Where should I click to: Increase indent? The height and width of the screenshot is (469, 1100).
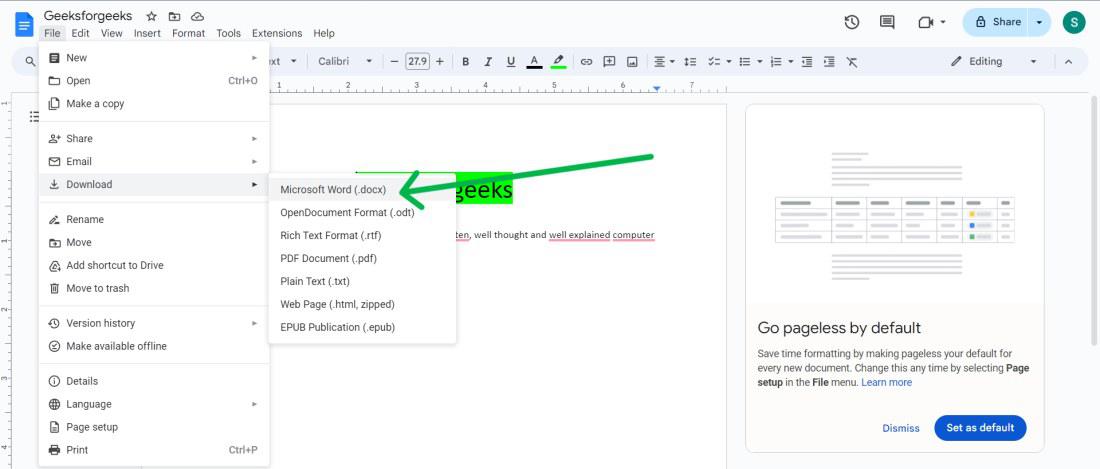click(829, 62)
